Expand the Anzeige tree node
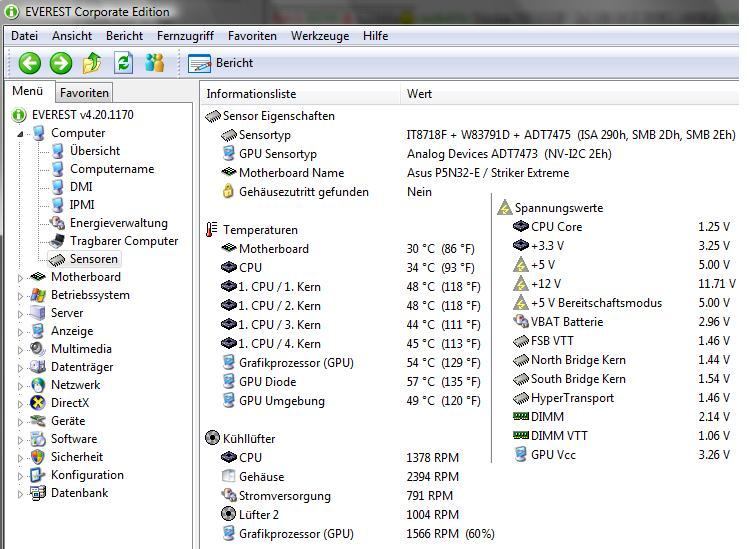The image size is (749, 549). [x=20, y=332]
